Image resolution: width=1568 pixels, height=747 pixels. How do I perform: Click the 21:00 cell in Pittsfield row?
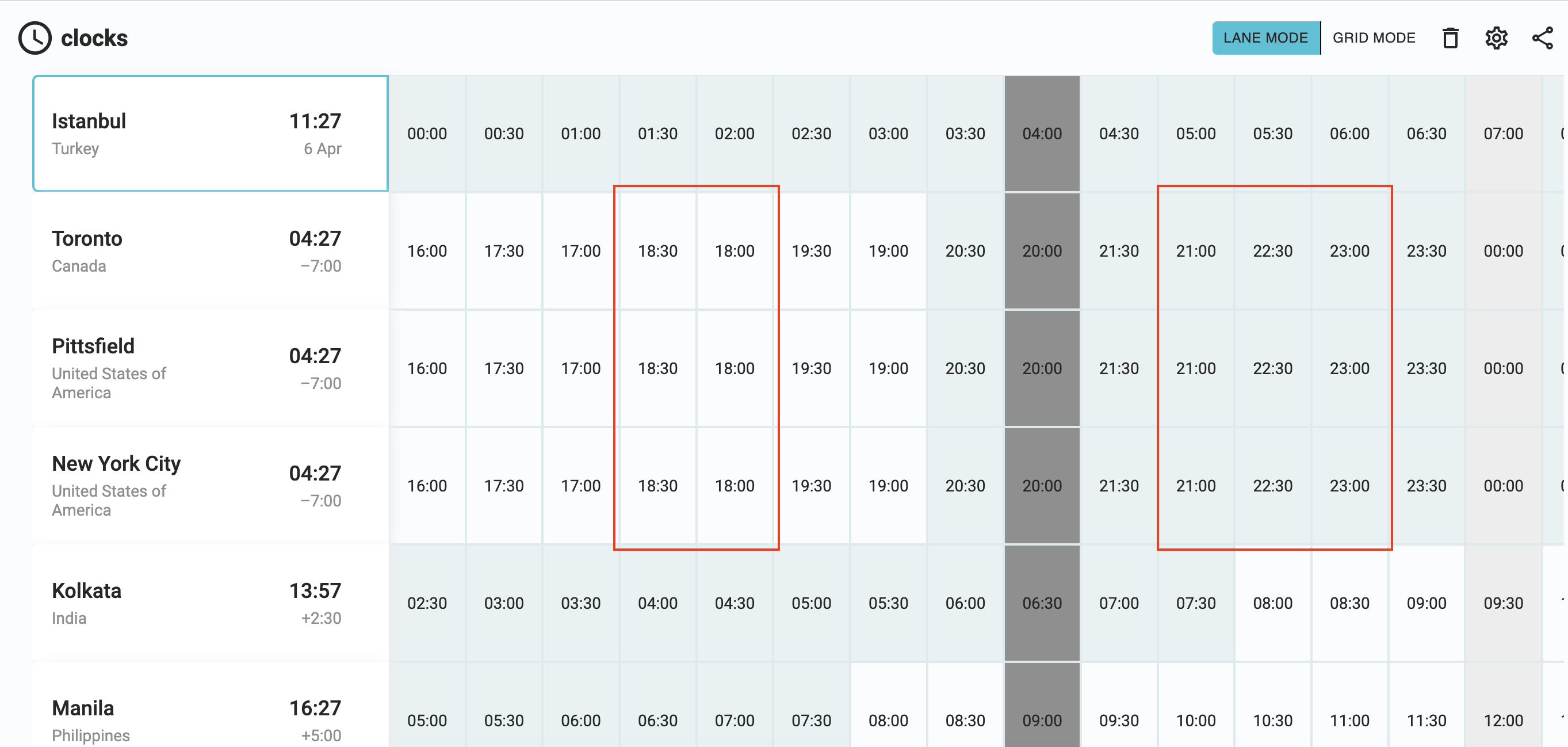(1195, 367)
